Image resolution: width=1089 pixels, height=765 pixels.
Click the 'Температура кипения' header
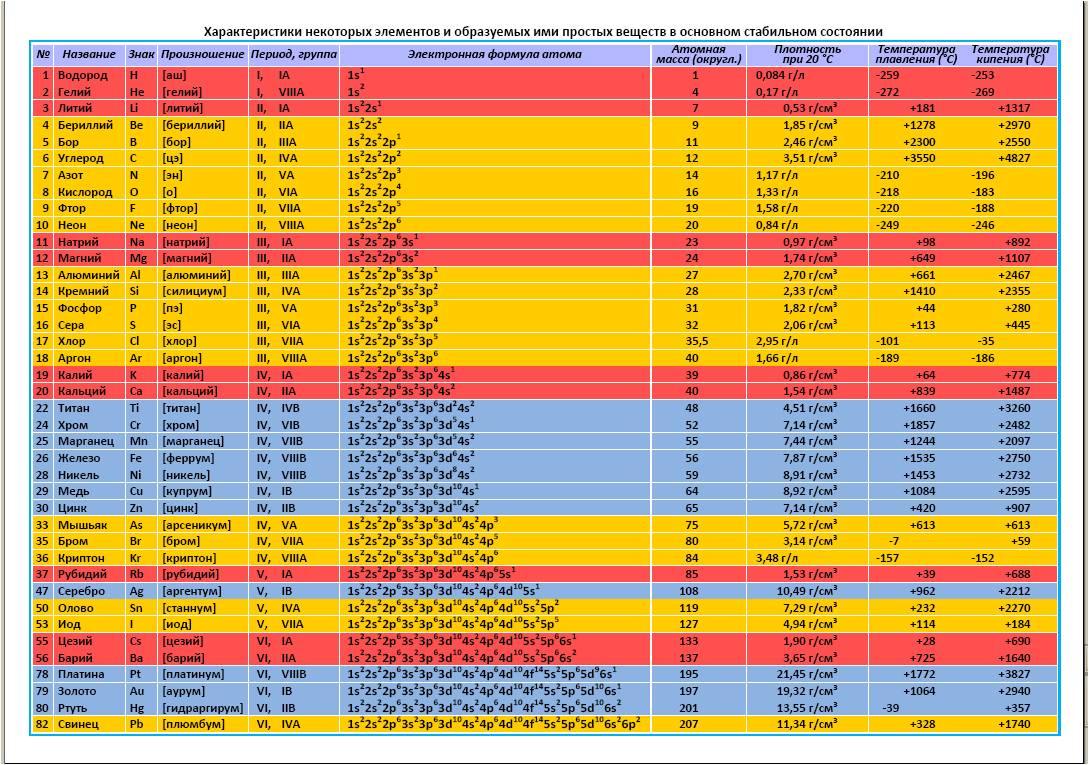point(1010,54)
